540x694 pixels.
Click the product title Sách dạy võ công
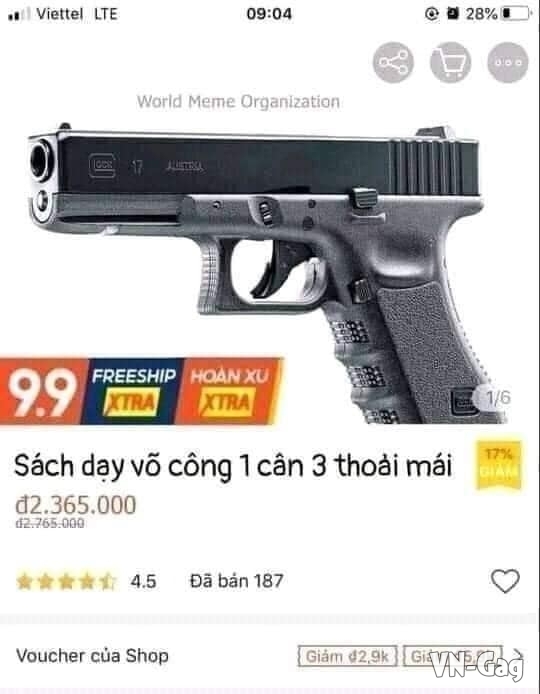(x=233, y=467)
